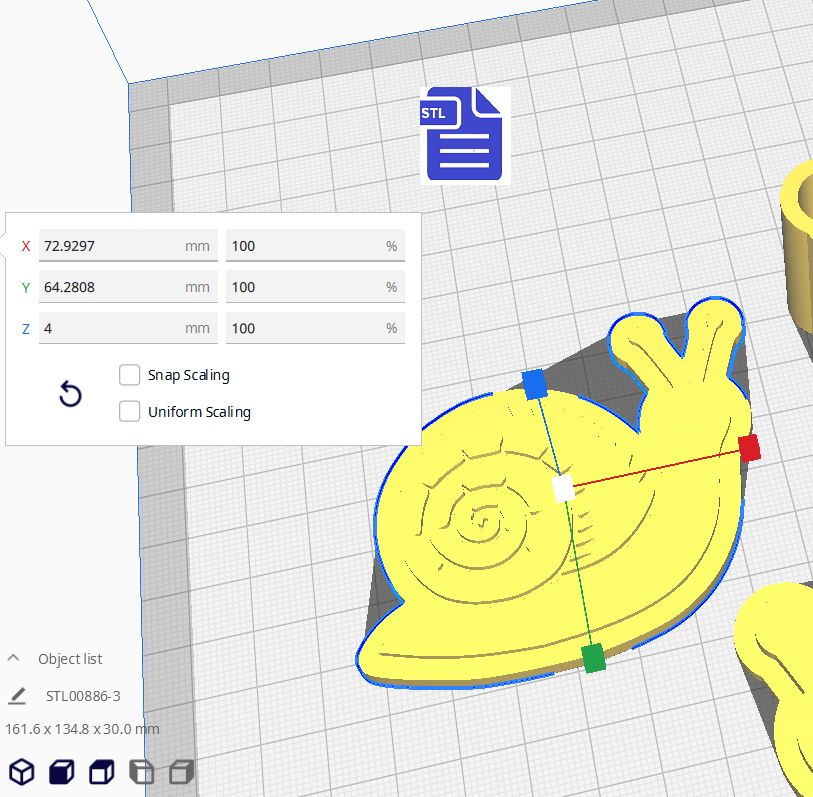Click the X percentage field showing 100
Image resolution: width=813 pixels, height=797 pixels.
click(315, 245)
